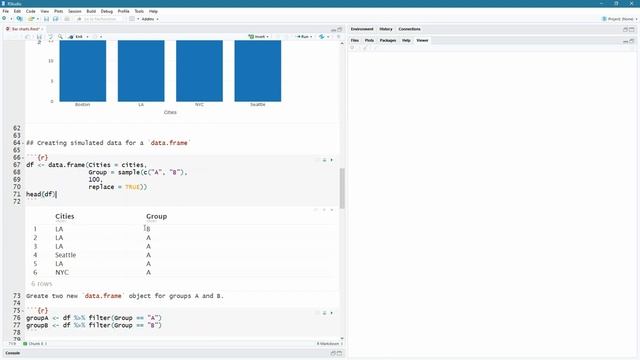
Task: Click the Cities column header in output
Action: 65,216
